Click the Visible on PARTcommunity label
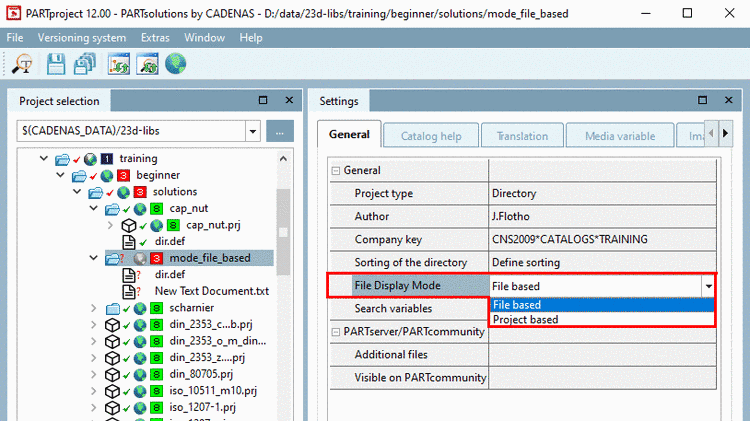The height and width of the screenshot is (421, 750). click(x=420, y=377)
